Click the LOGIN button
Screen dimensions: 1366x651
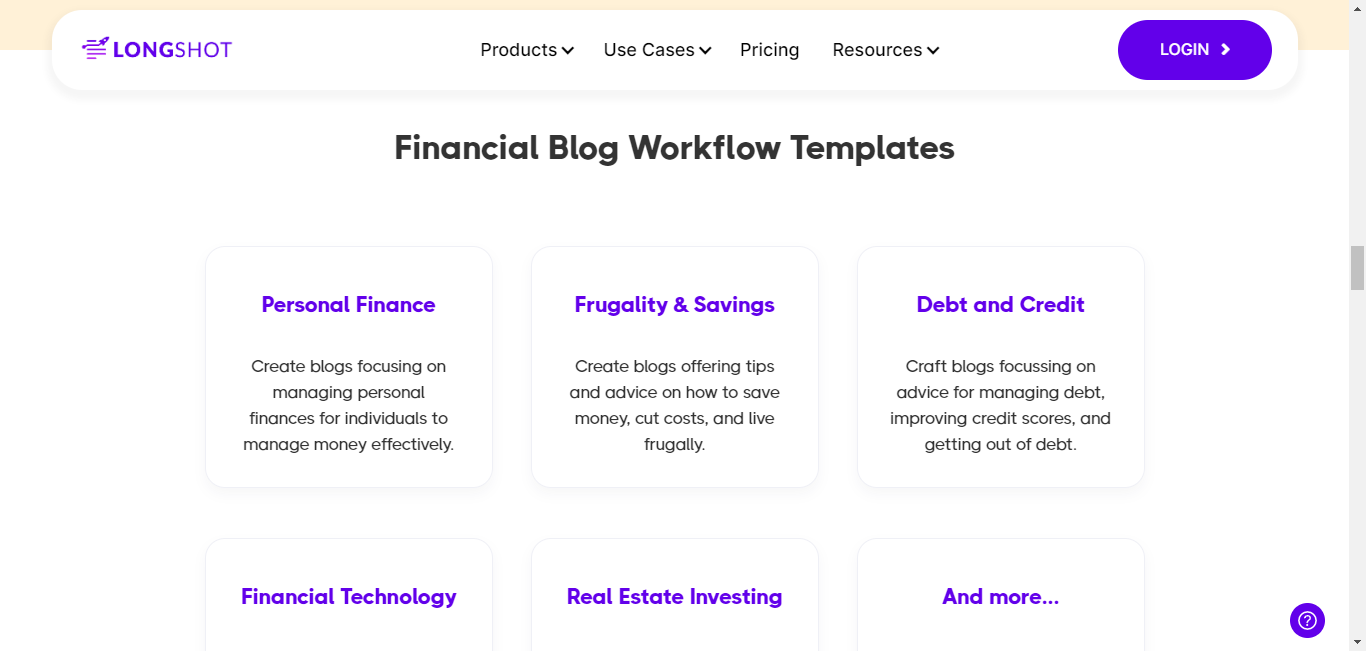point(1195,50)
